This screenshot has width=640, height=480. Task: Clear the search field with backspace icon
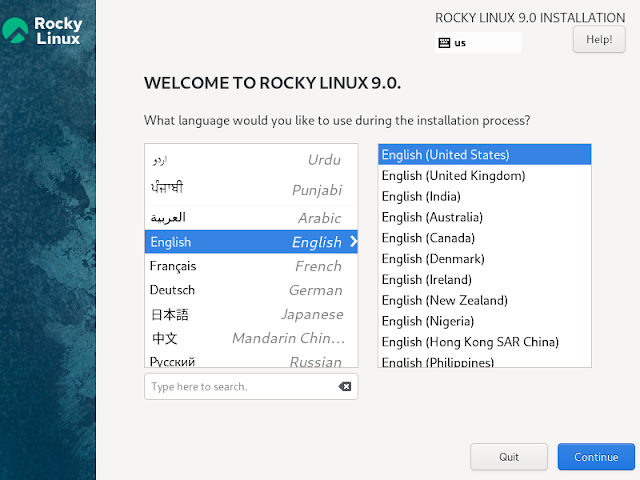345,387
